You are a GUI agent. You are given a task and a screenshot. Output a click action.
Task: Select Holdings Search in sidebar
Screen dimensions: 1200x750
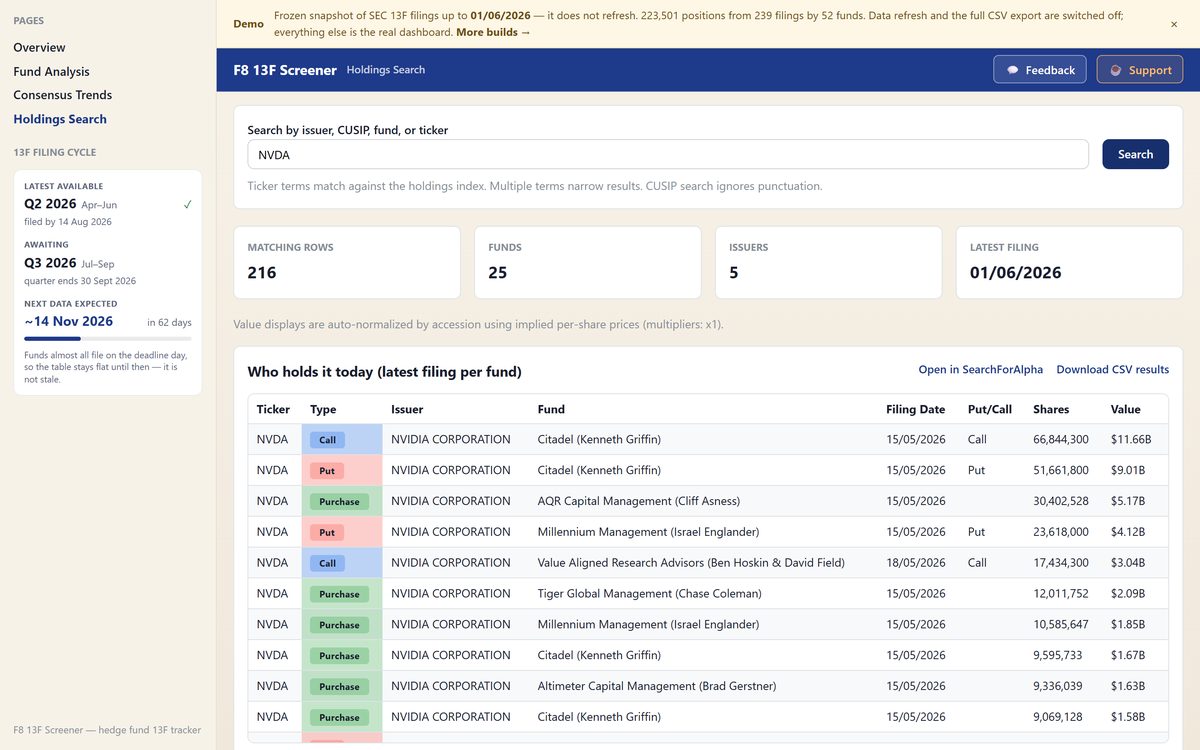(x=60, y=119)
